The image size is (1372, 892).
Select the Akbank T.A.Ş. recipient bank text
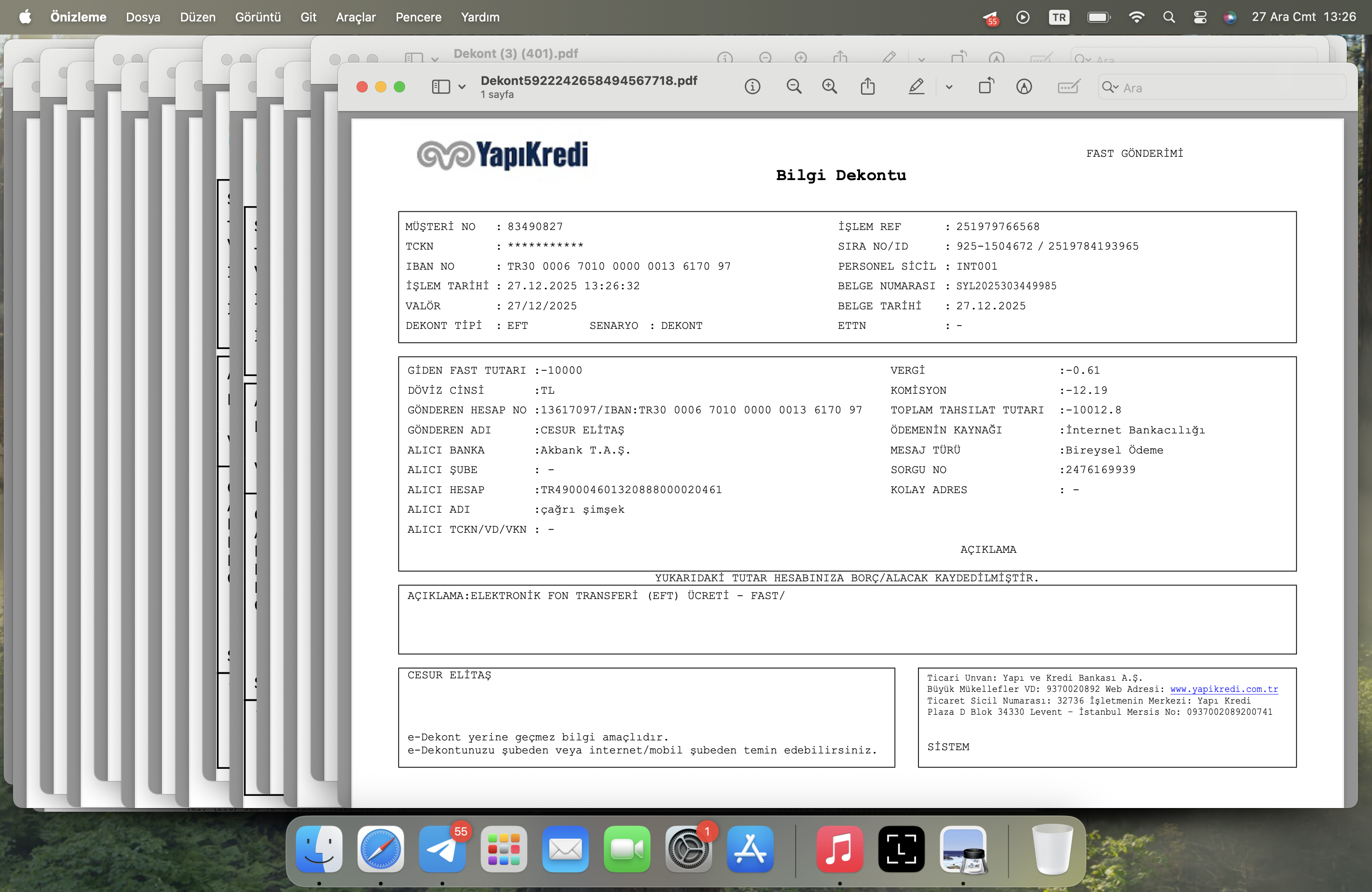tap(585, 450)
